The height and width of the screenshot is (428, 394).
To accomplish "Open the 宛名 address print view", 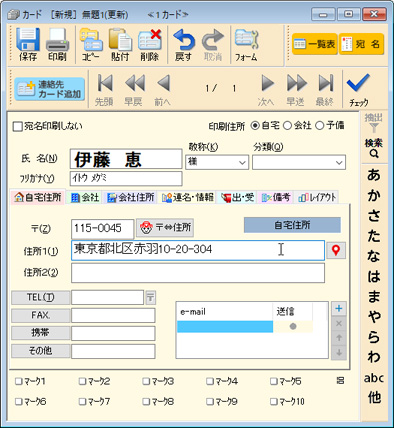I will click(x=362, y=44).
